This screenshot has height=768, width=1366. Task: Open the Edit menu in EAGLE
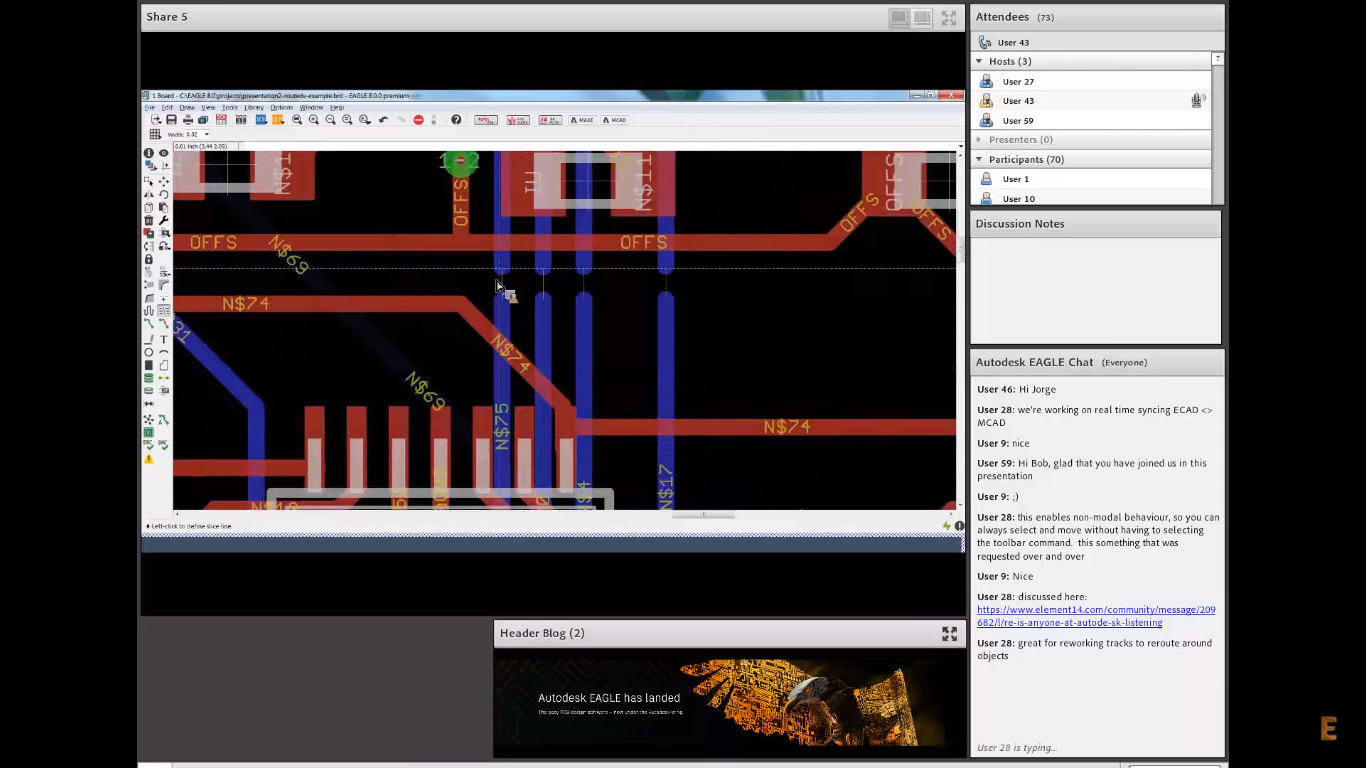(x=167, y=107)
